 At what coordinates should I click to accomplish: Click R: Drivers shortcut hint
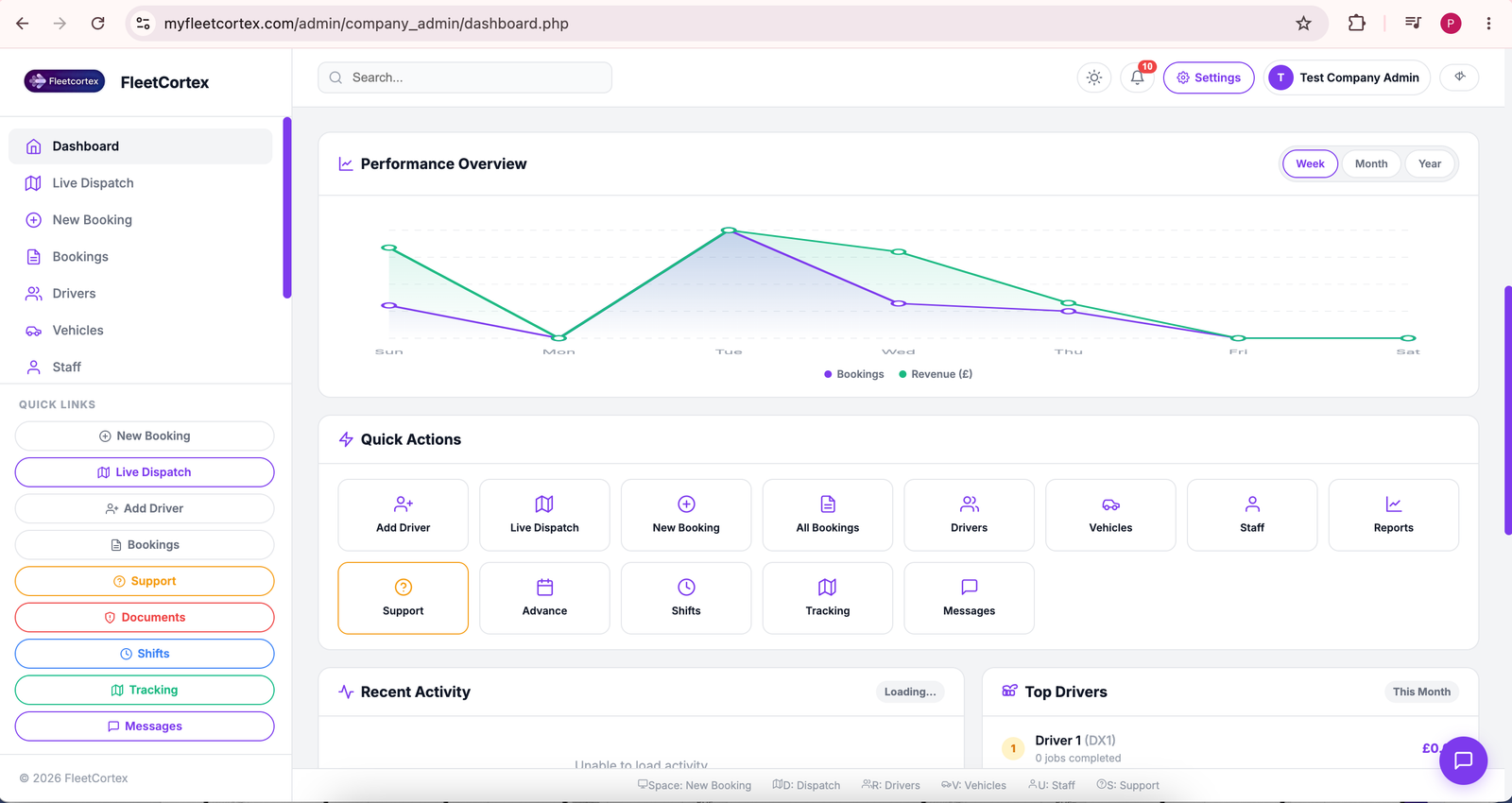[x=891, y=785]
